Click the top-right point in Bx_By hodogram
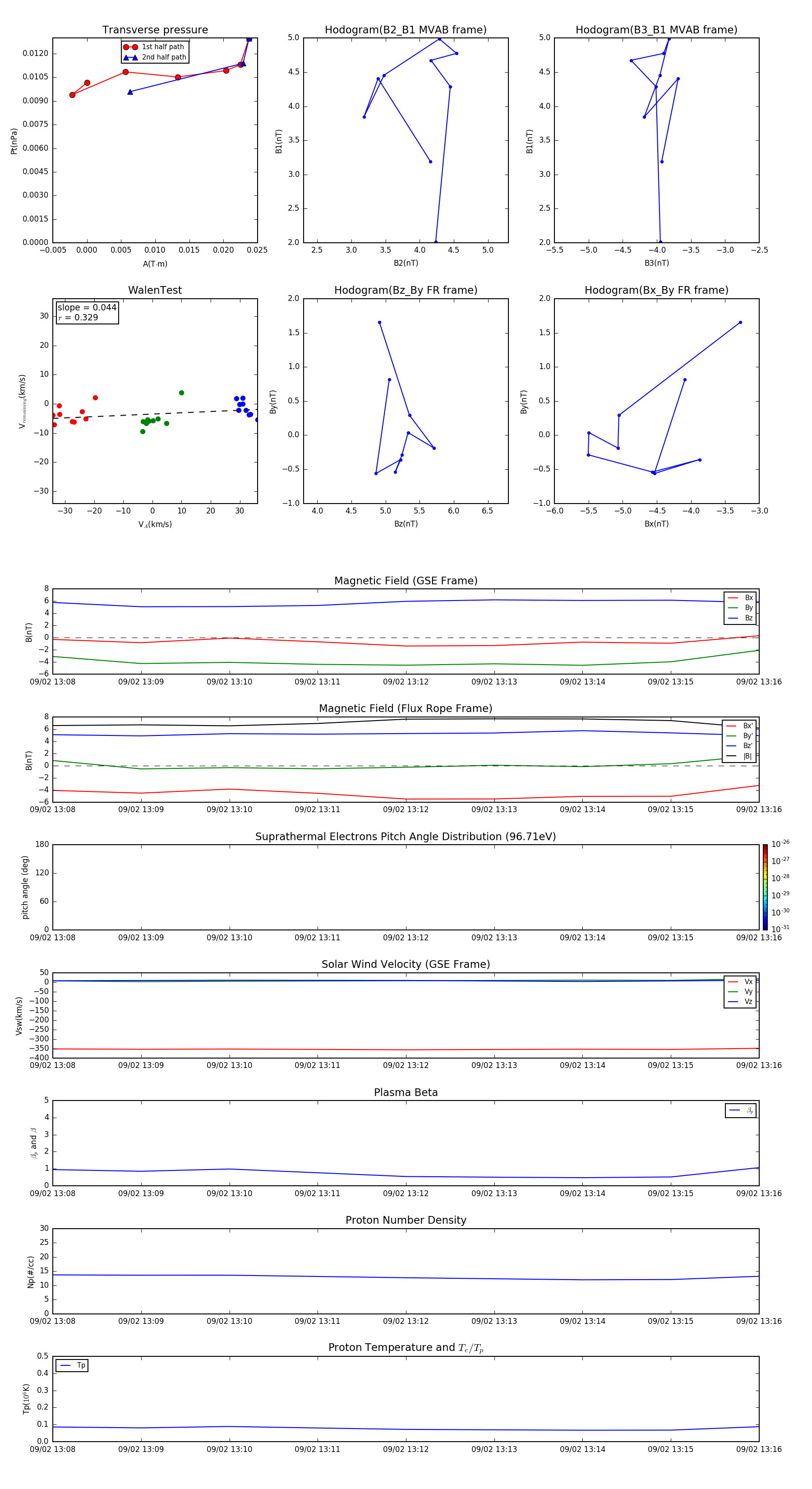Viewport: 812px width, 1489px height. (740, 323)
